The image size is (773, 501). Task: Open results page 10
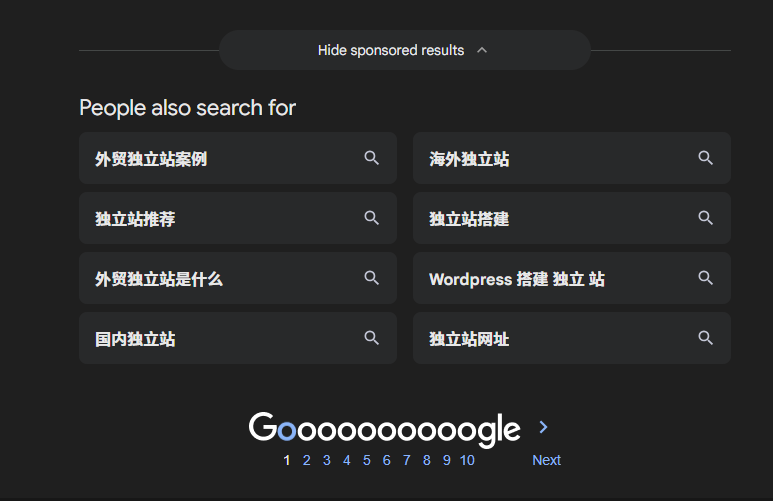467,460
